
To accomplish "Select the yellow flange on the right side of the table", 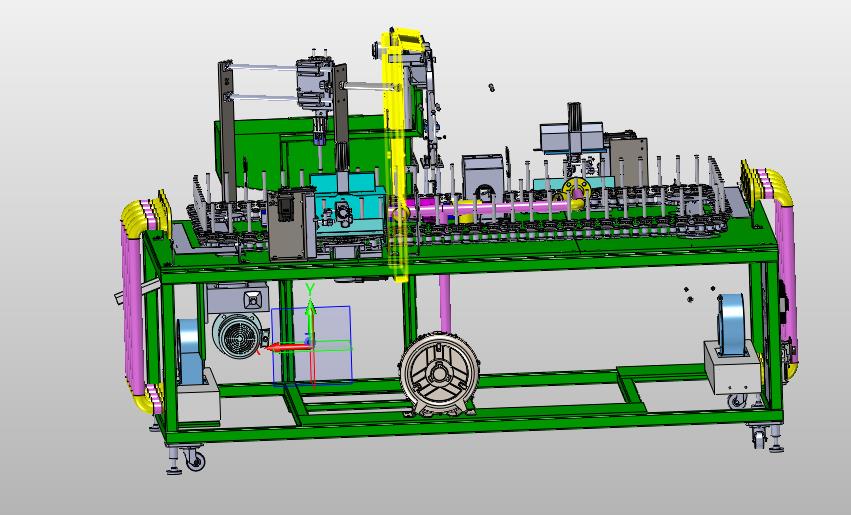I will [576, 188].
